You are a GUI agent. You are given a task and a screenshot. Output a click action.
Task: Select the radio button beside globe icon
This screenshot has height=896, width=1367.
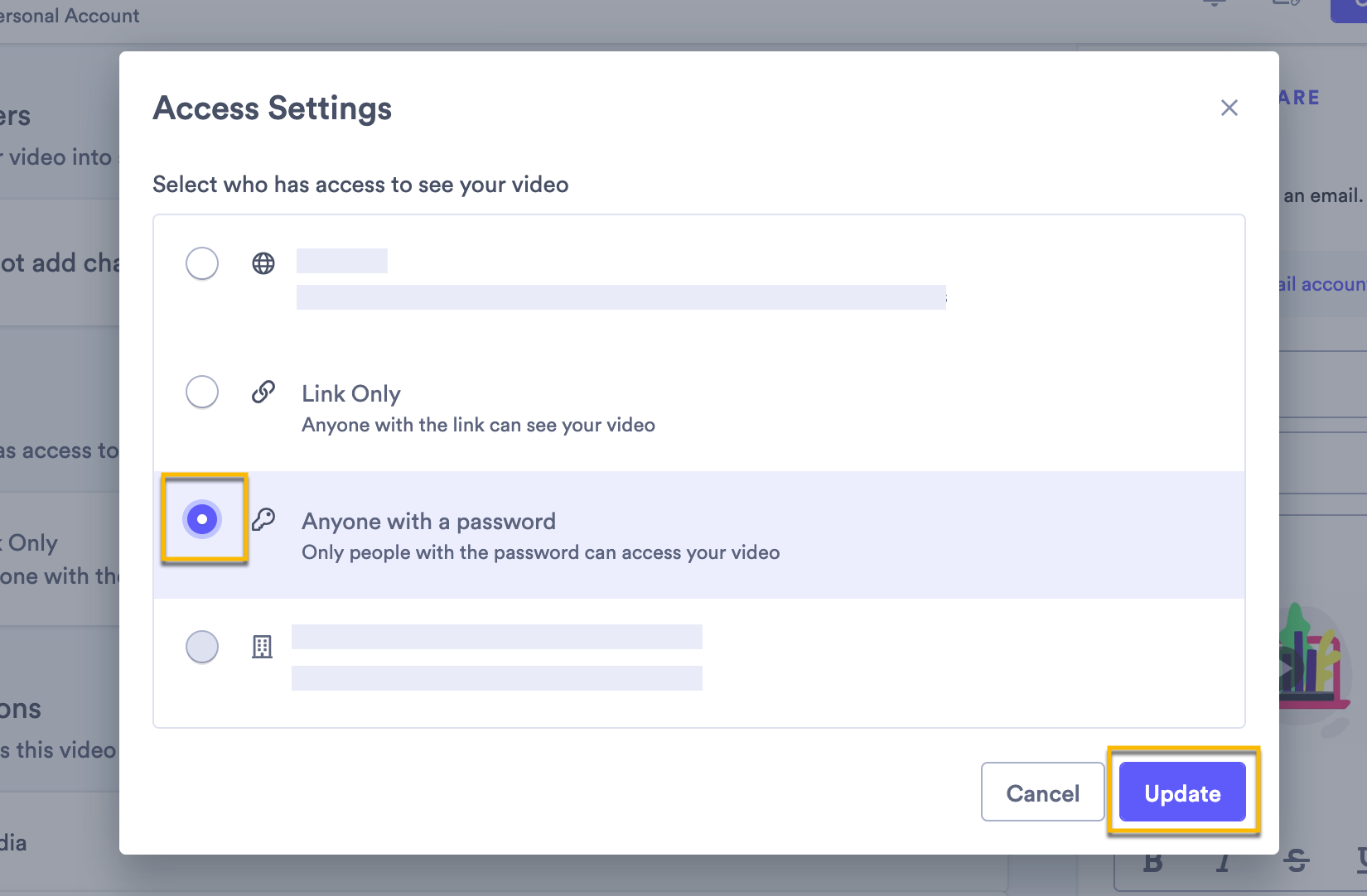(202, 263)
